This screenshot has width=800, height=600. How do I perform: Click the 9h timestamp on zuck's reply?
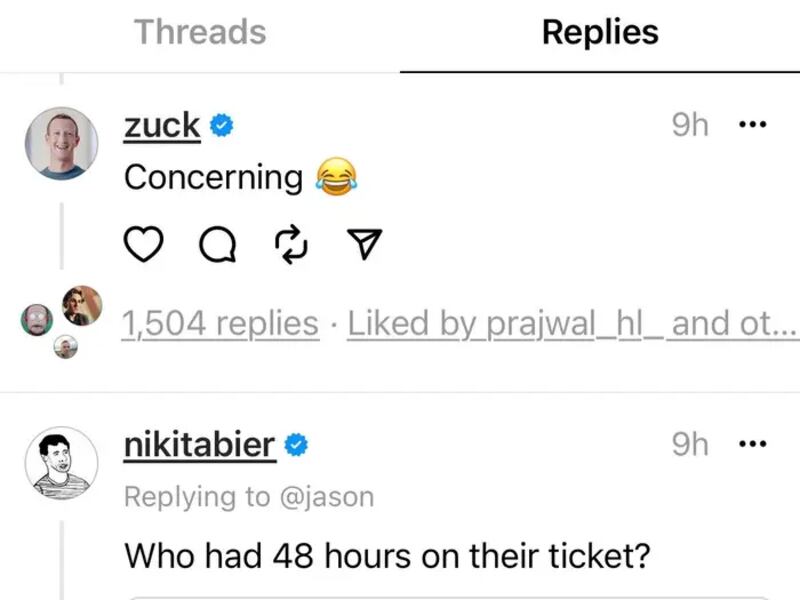[x=691, y=124]
